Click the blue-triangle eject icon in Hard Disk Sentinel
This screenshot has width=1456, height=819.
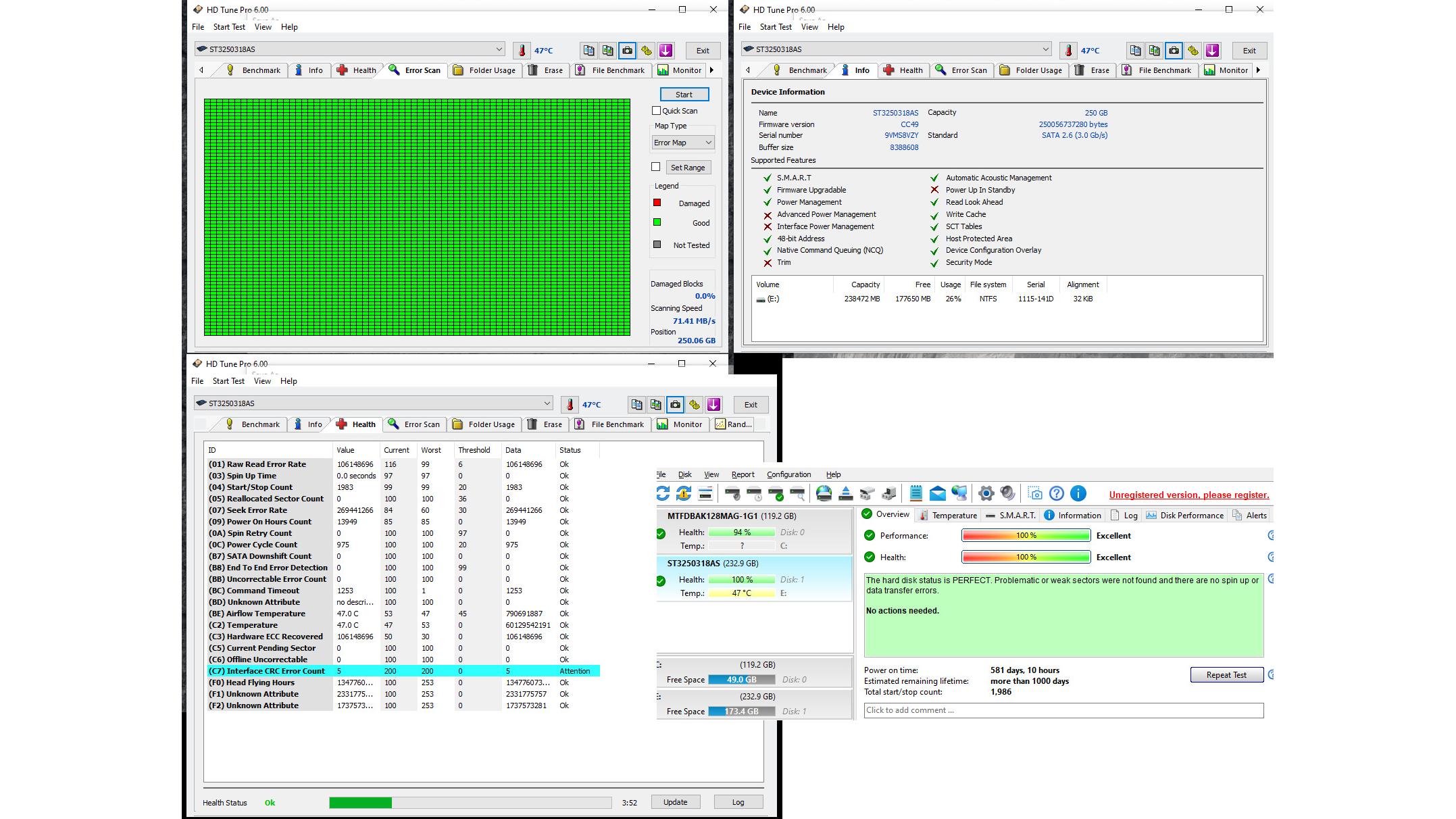tap(845, 494)
